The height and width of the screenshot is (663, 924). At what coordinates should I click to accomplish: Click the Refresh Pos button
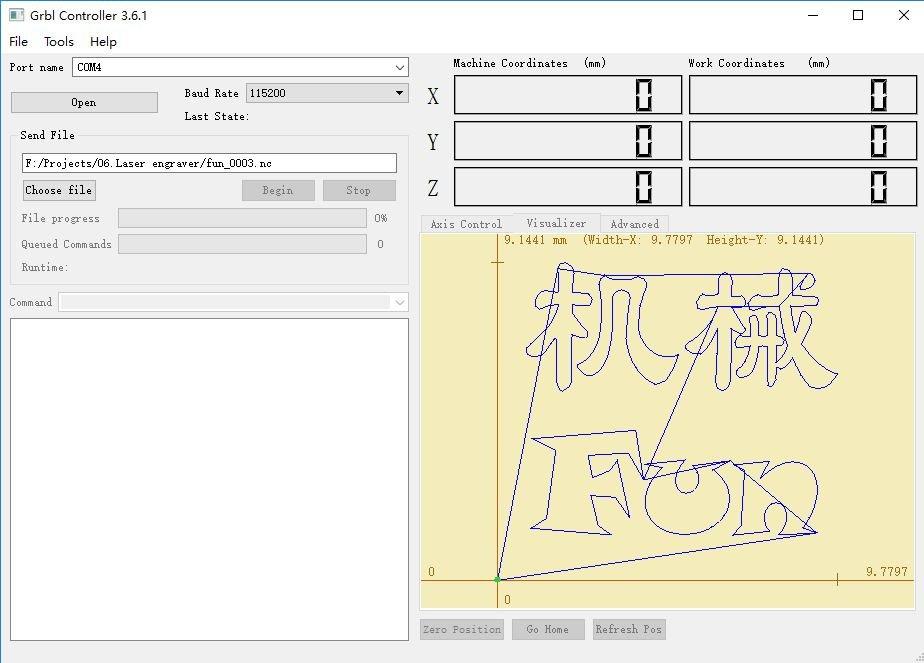629,629
